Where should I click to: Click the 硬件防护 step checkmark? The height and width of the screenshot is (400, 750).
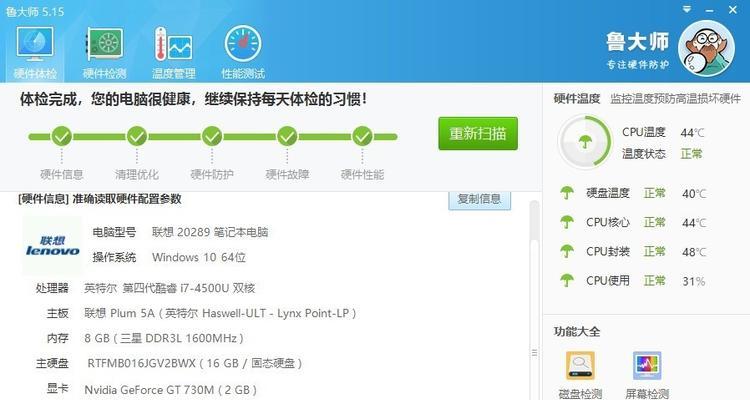pyautogui.click(x=212, y=136)
